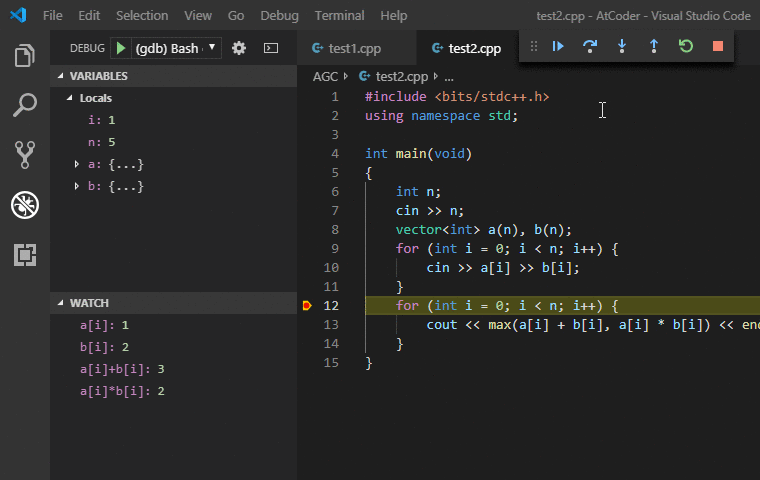Screen dimensions: 760x480
Task: Restart the debugging session
Action: 685,46
